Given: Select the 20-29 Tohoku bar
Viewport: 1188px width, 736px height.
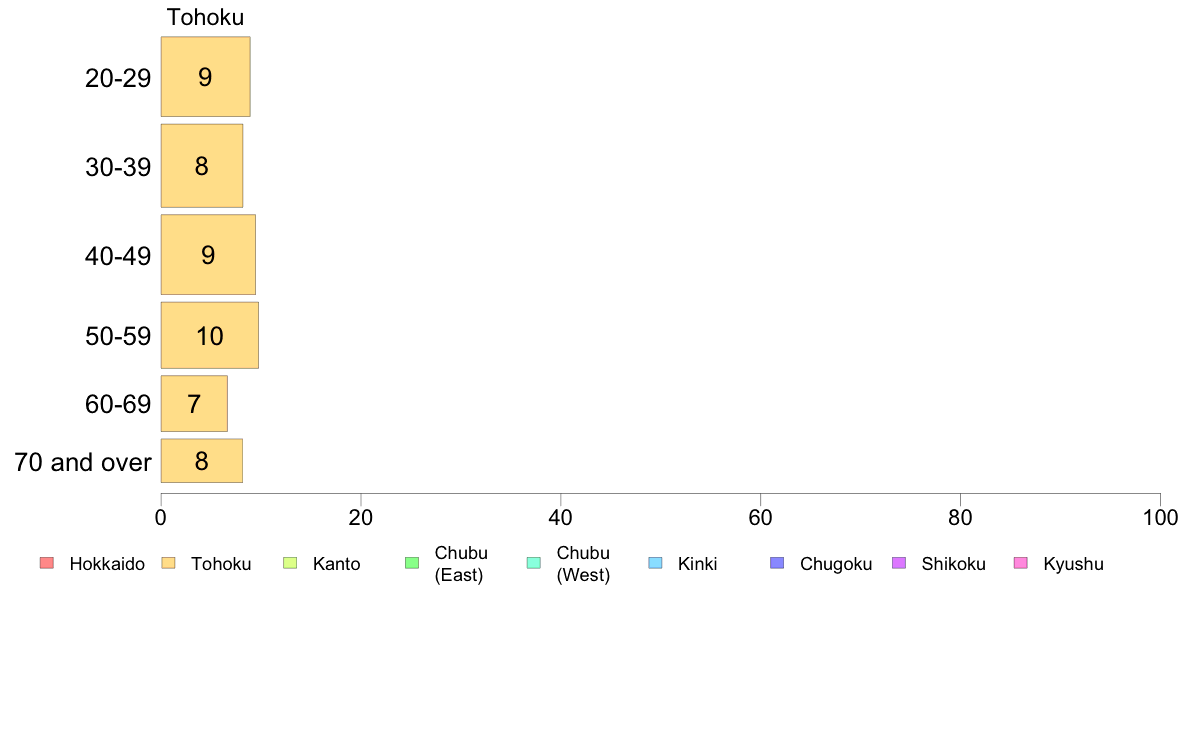Looking at the screenshot, I should (x=205, y=77).
